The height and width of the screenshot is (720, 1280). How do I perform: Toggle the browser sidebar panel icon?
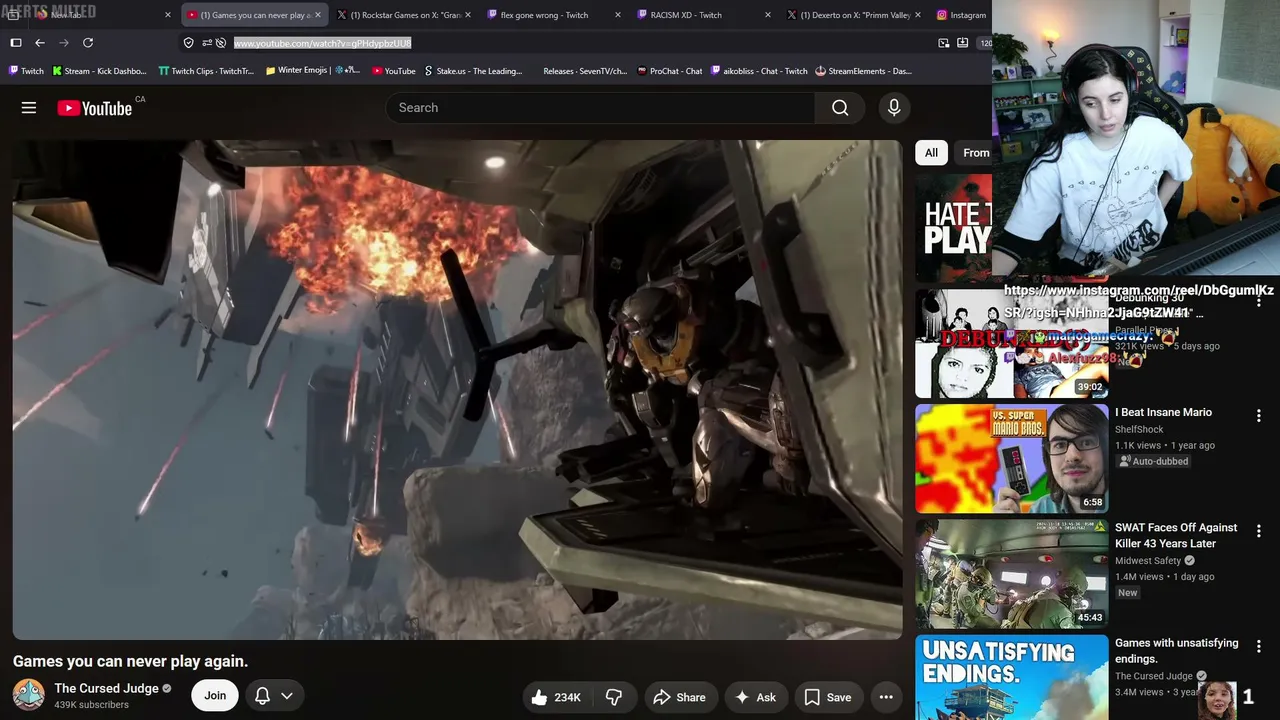pyautogui.click(x=16, y=43)
